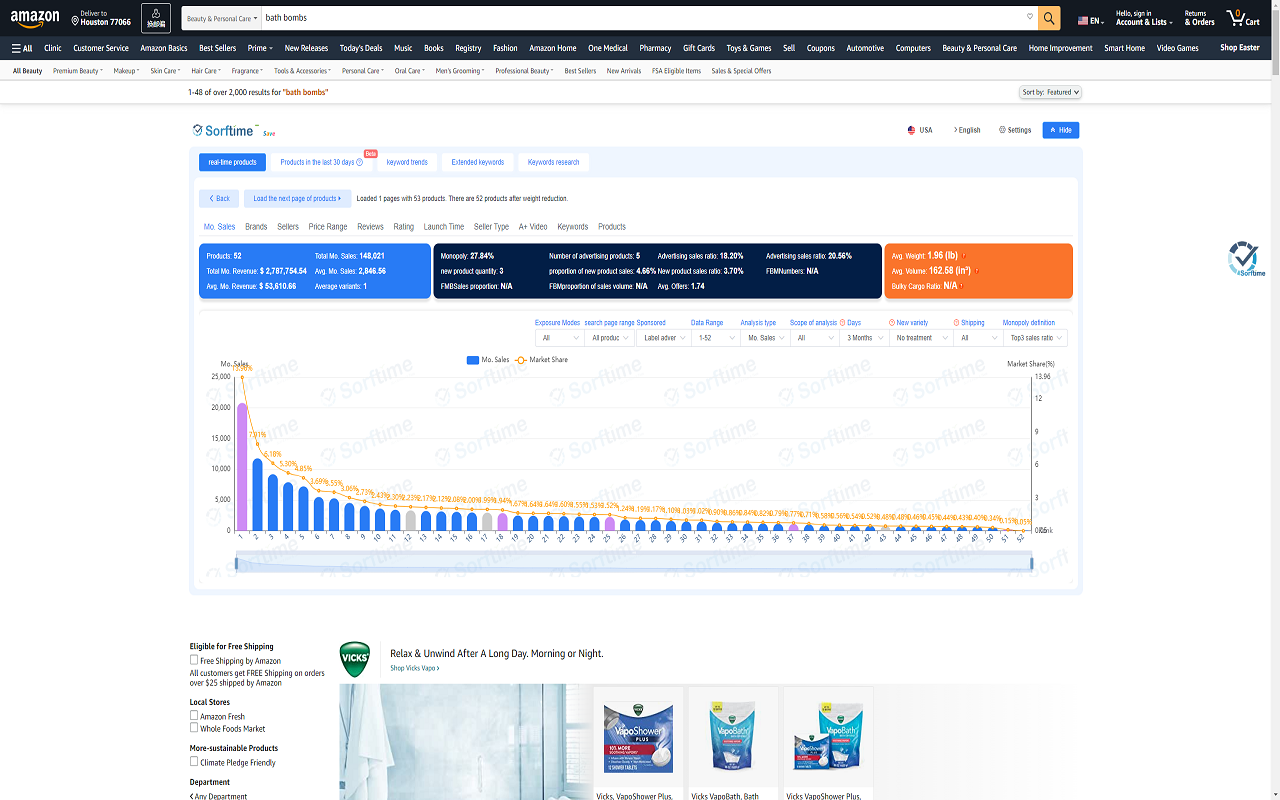The height and width of the screenshot is (800, 1280).
Task: Open Sorftime Settings gear
Action: pos(1015,130)
